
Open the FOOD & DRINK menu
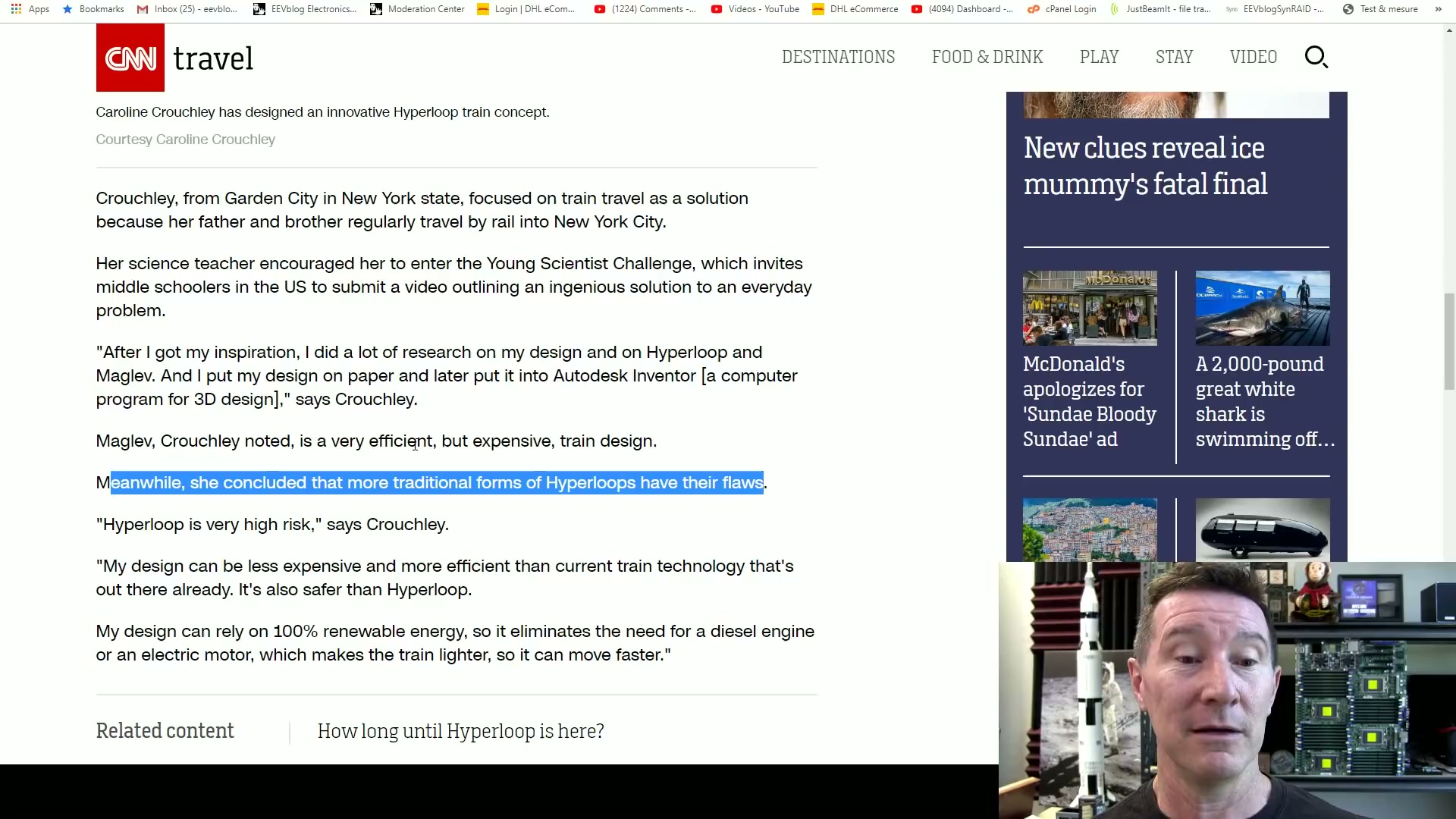click(x=987, y=57)
